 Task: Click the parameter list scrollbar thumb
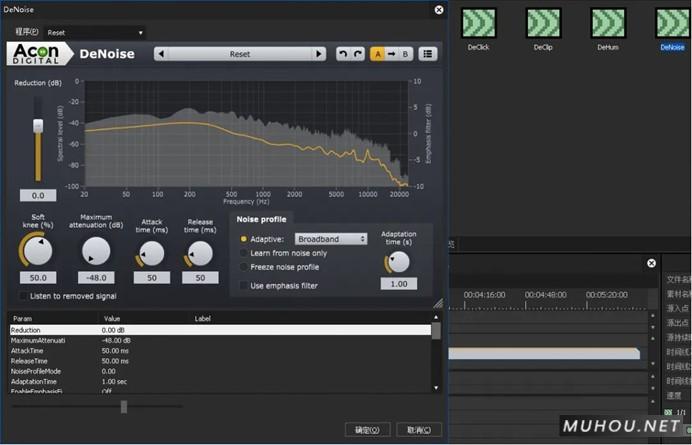[x=436, y=331]
